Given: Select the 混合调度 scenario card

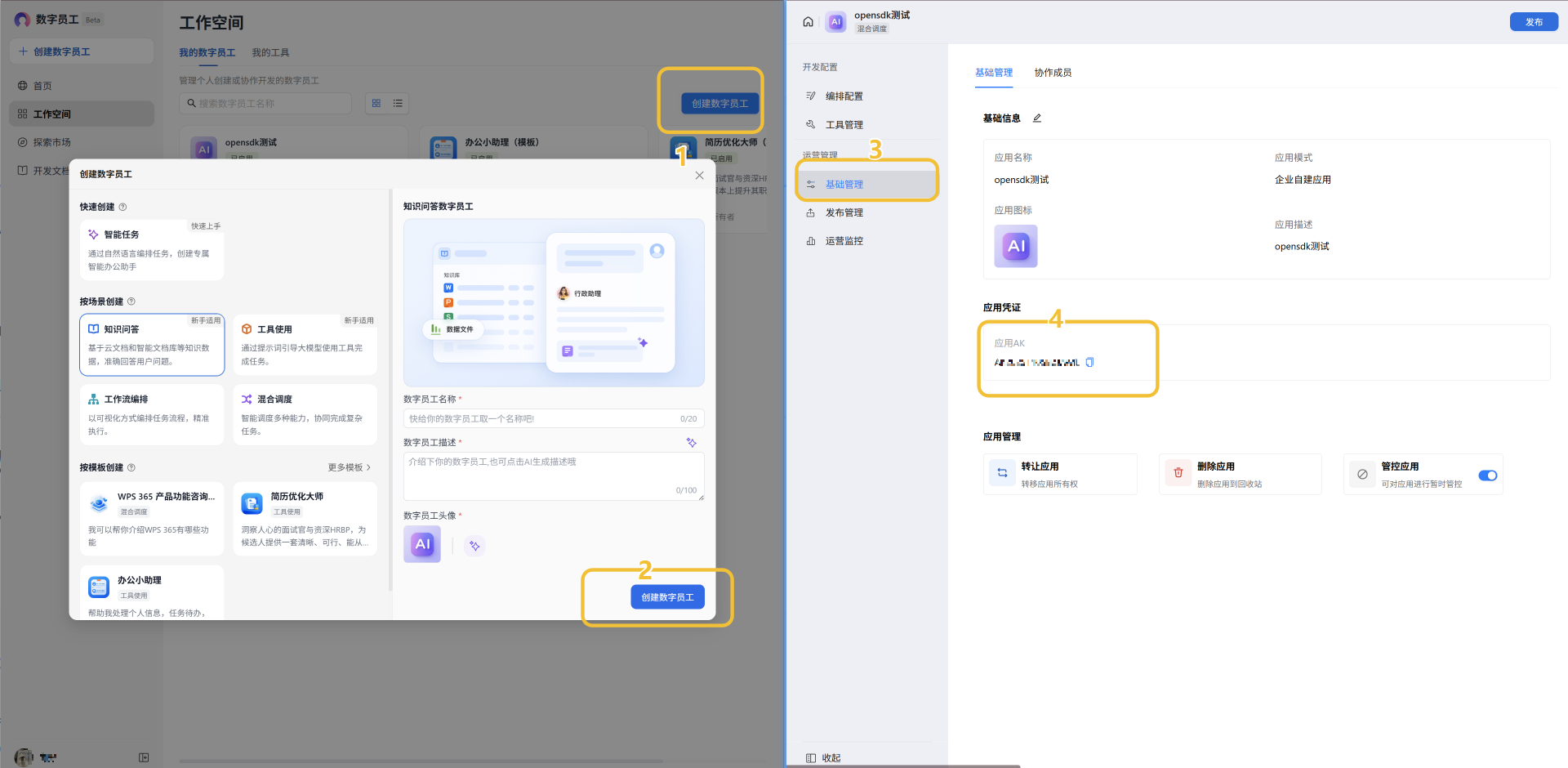Looking at the screenshot, I should click(x=305, y=415).
